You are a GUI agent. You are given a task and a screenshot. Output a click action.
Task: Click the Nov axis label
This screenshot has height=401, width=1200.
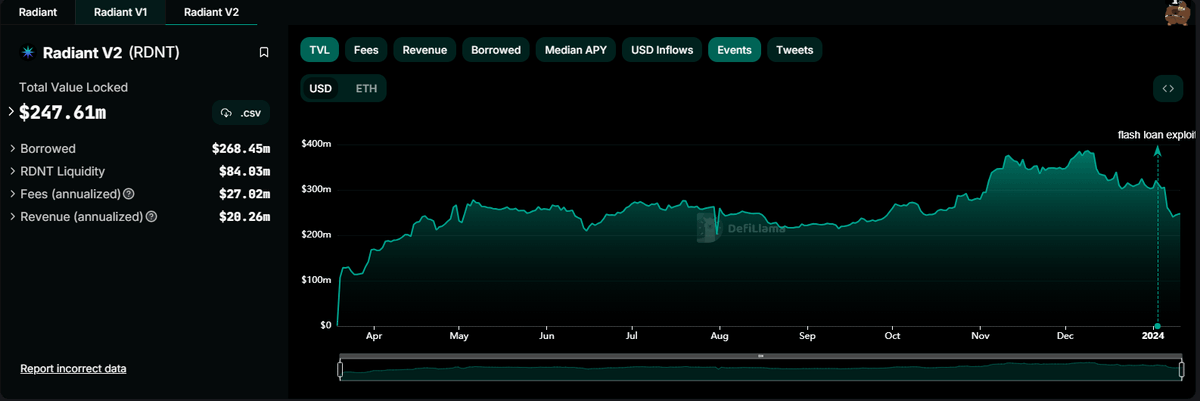tap(979, 338)
